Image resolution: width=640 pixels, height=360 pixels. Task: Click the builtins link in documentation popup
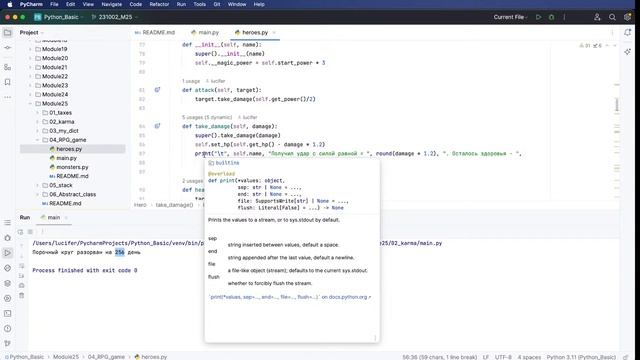pyautogui.click(x=227, y=163)
